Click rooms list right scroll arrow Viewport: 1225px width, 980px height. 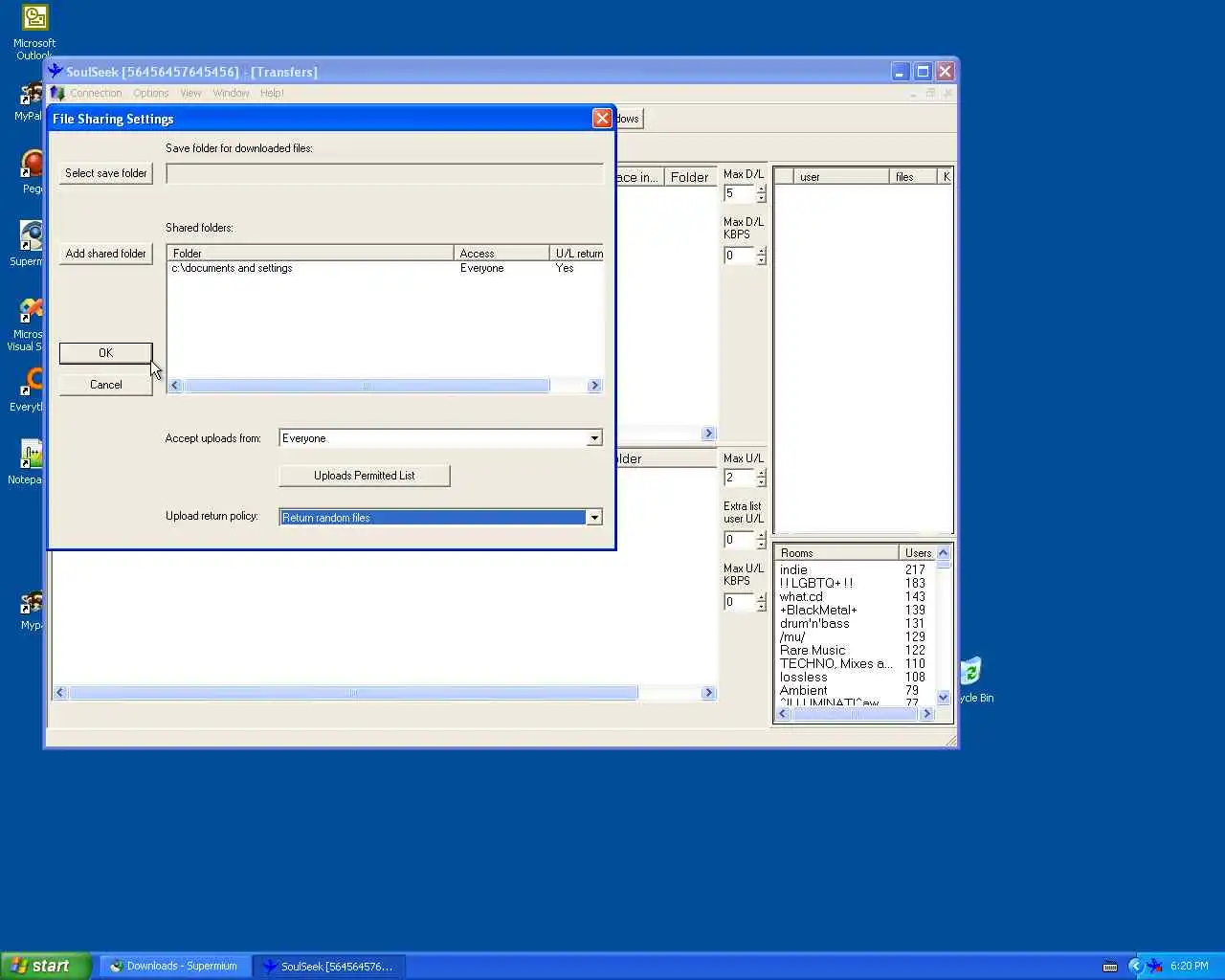[x=926, y=714]
